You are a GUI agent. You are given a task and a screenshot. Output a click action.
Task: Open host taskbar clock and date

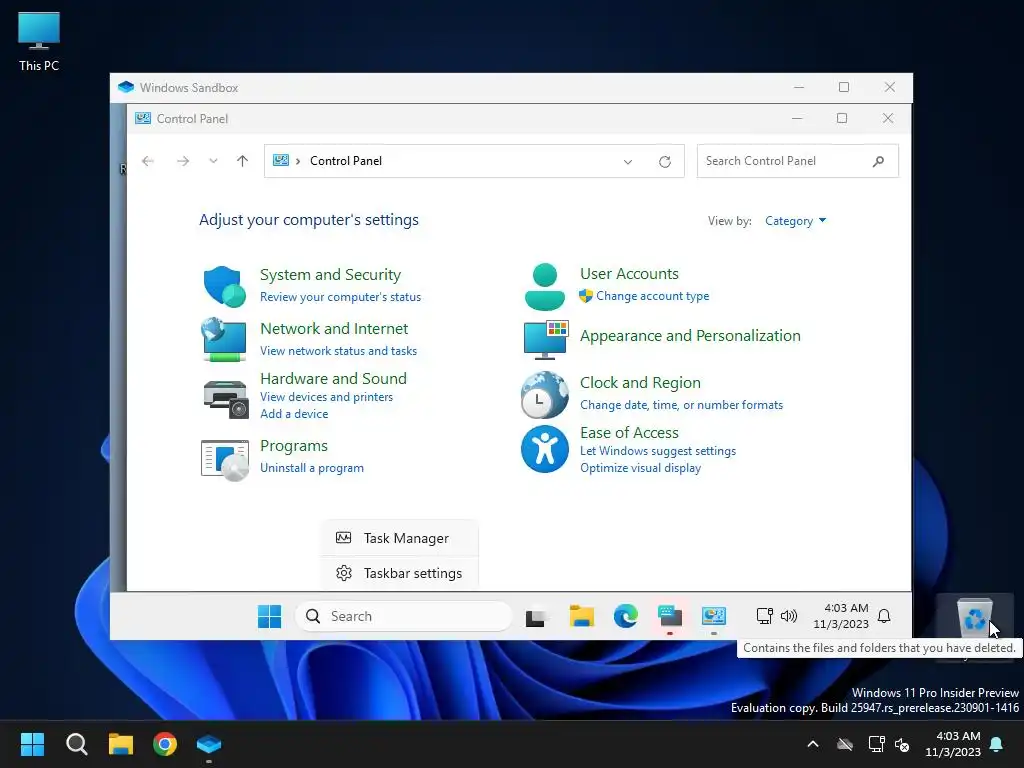pyautogui.click(x=953, y=744)
